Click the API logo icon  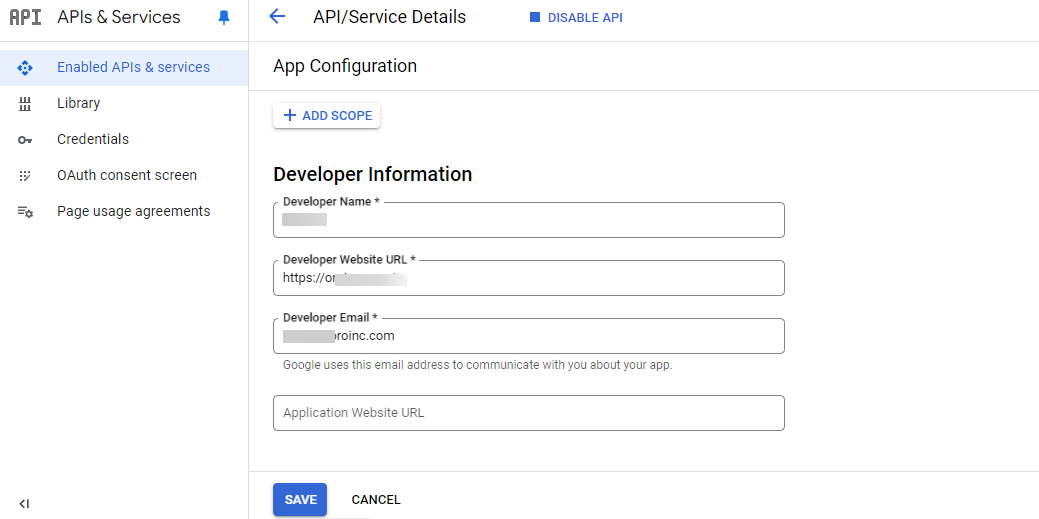click(x=25, y=17)
